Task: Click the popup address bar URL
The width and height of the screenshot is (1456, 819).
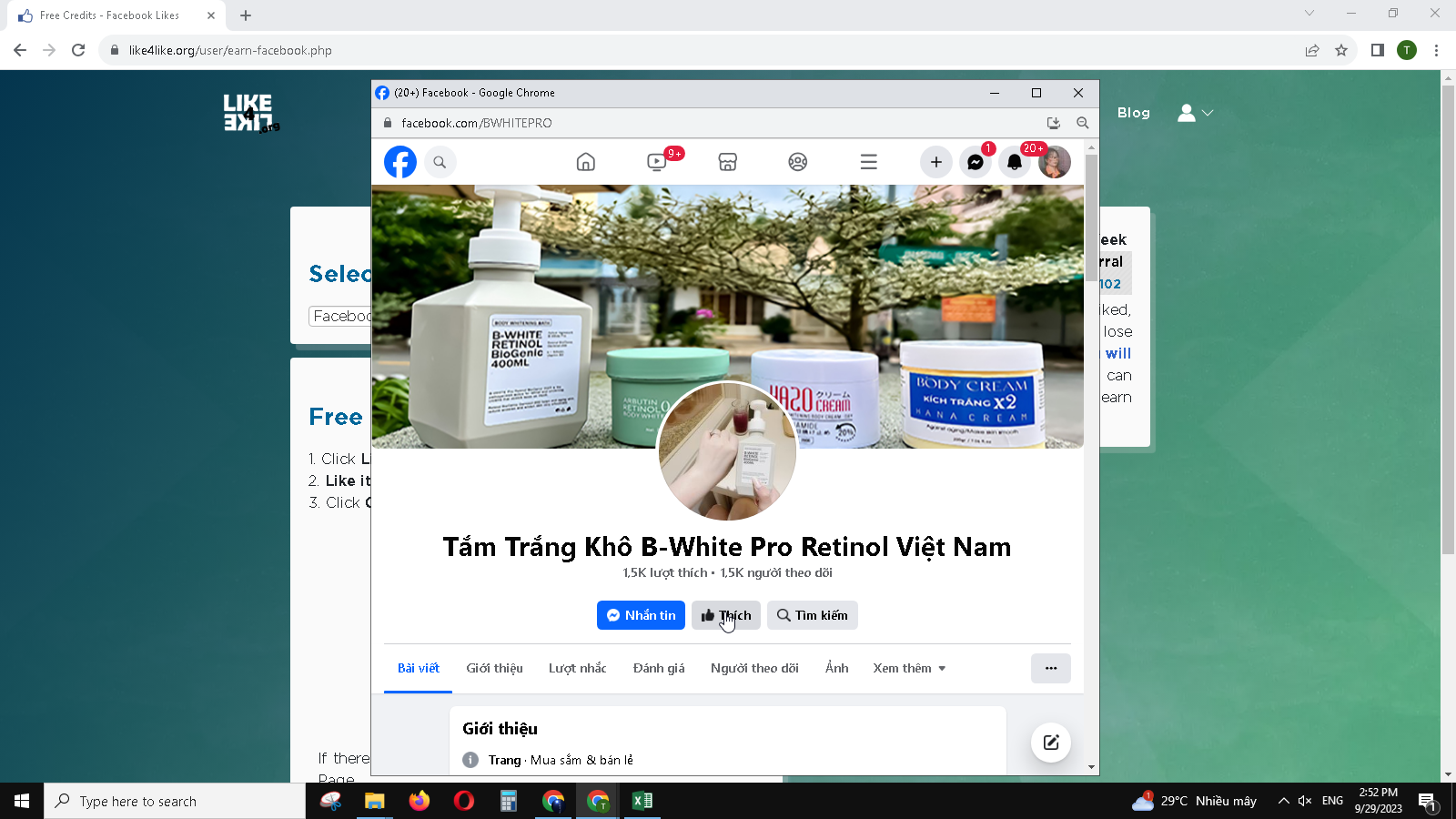Action: coord(477,123)
